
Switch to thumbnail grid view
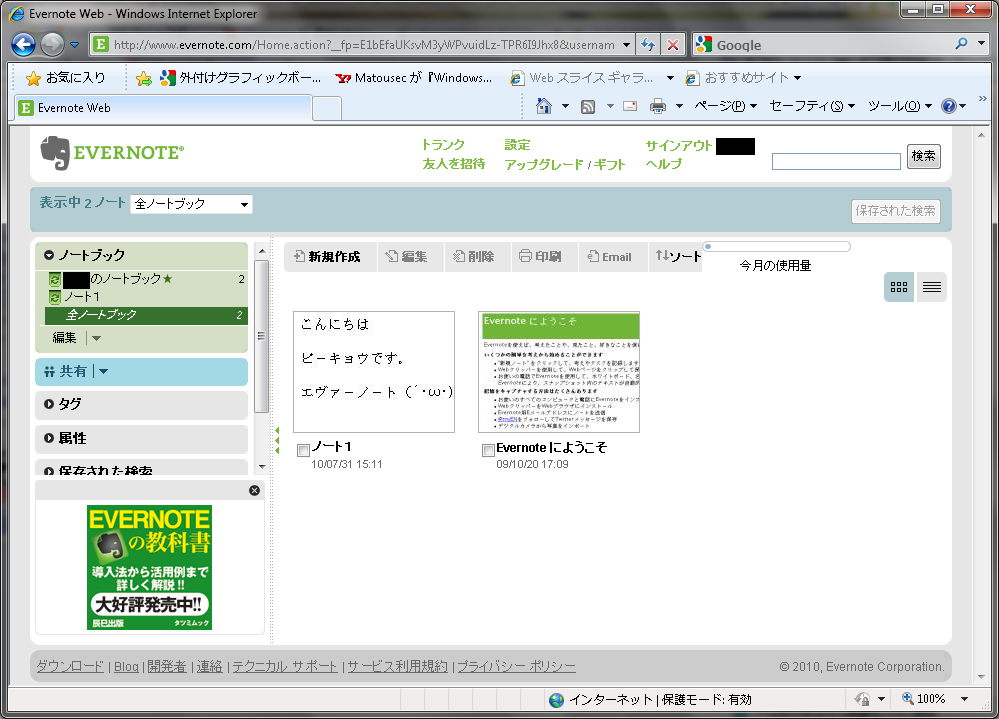coord(899,287)
